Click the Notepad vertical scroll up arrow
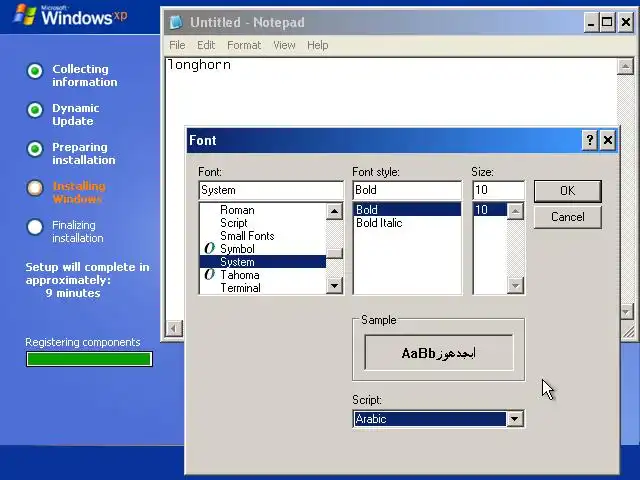Screen dimensions: 640x480 pos(625,66)
